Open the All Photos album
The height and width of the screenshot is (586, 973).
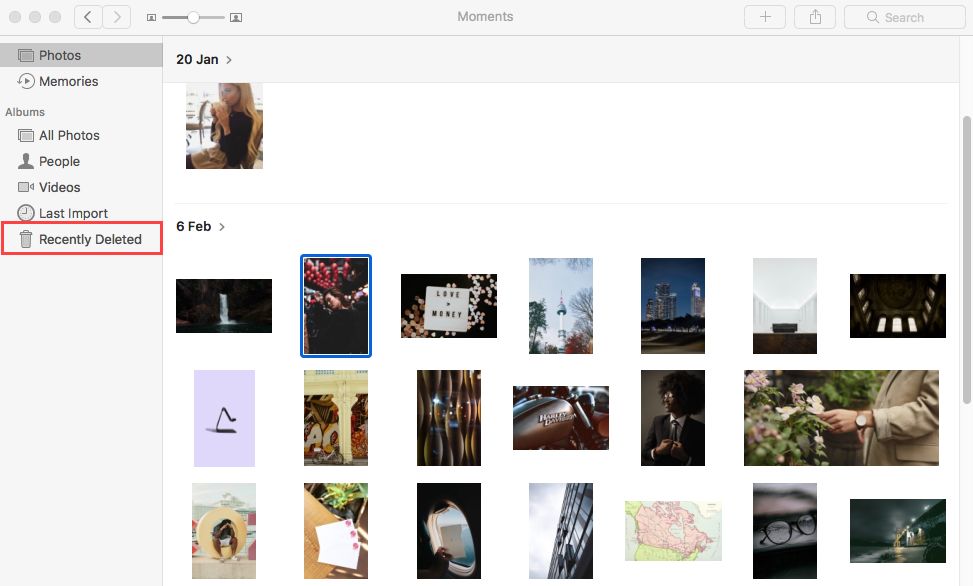(x=69, y=136)
